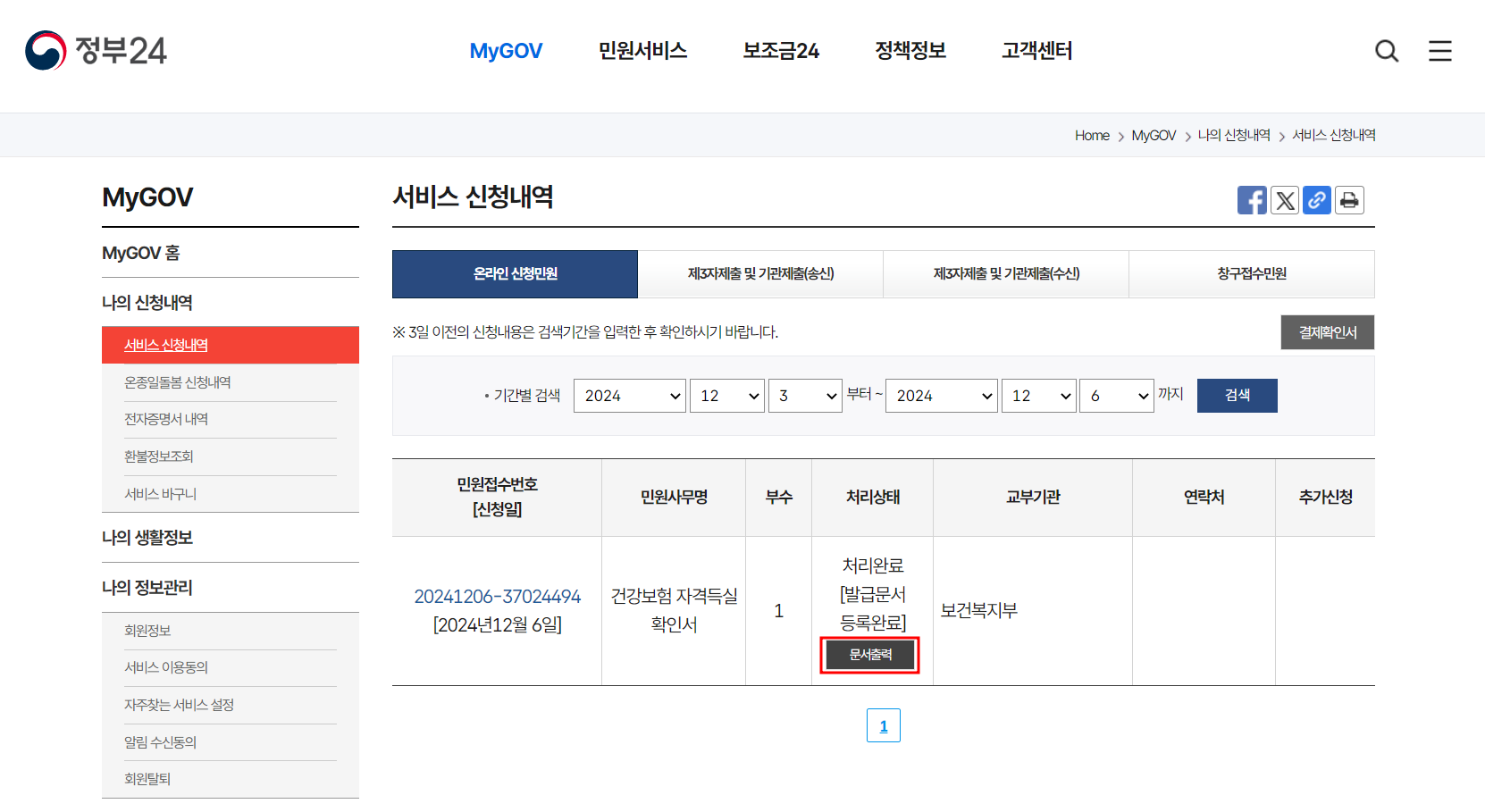Share page via the X icon
This screenshot has width=1485, height=812.
(x=1285, y=200)
